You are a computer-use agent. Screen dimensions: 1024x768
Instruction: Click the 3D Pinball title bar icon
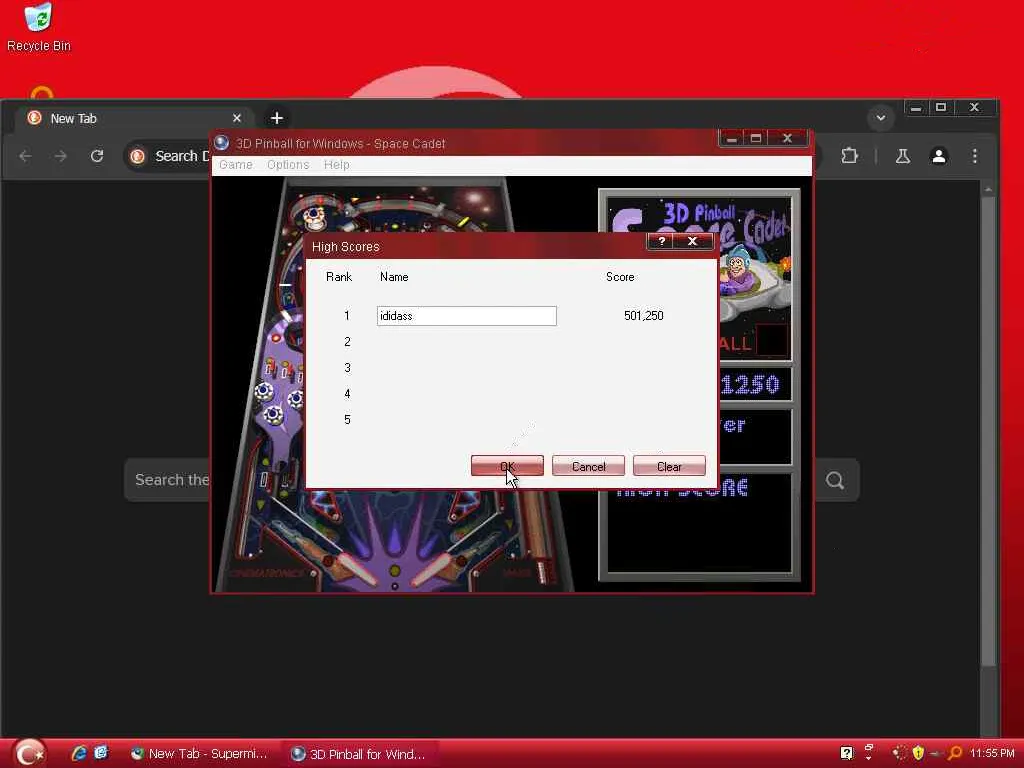[x=222, y=143]
